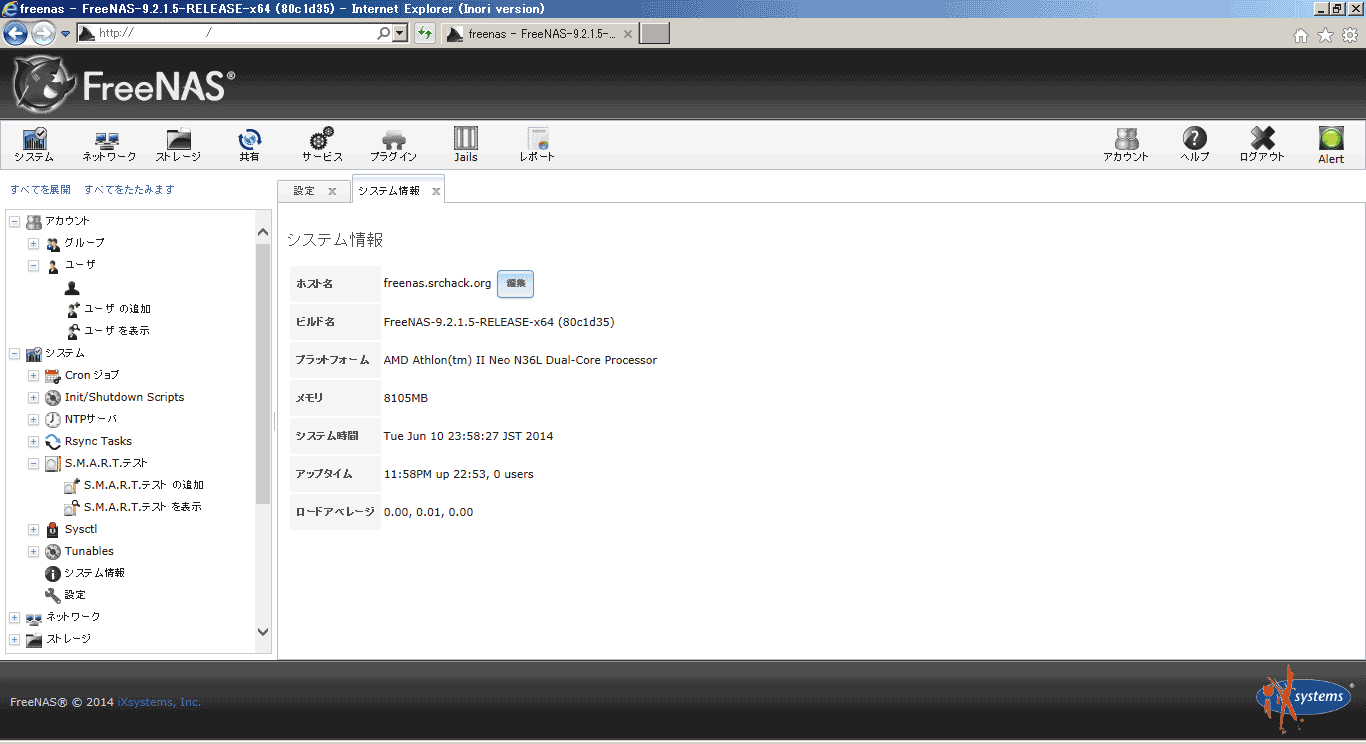Switch to the 設定 tab
1366x744 pixels.
pos(304,191)
